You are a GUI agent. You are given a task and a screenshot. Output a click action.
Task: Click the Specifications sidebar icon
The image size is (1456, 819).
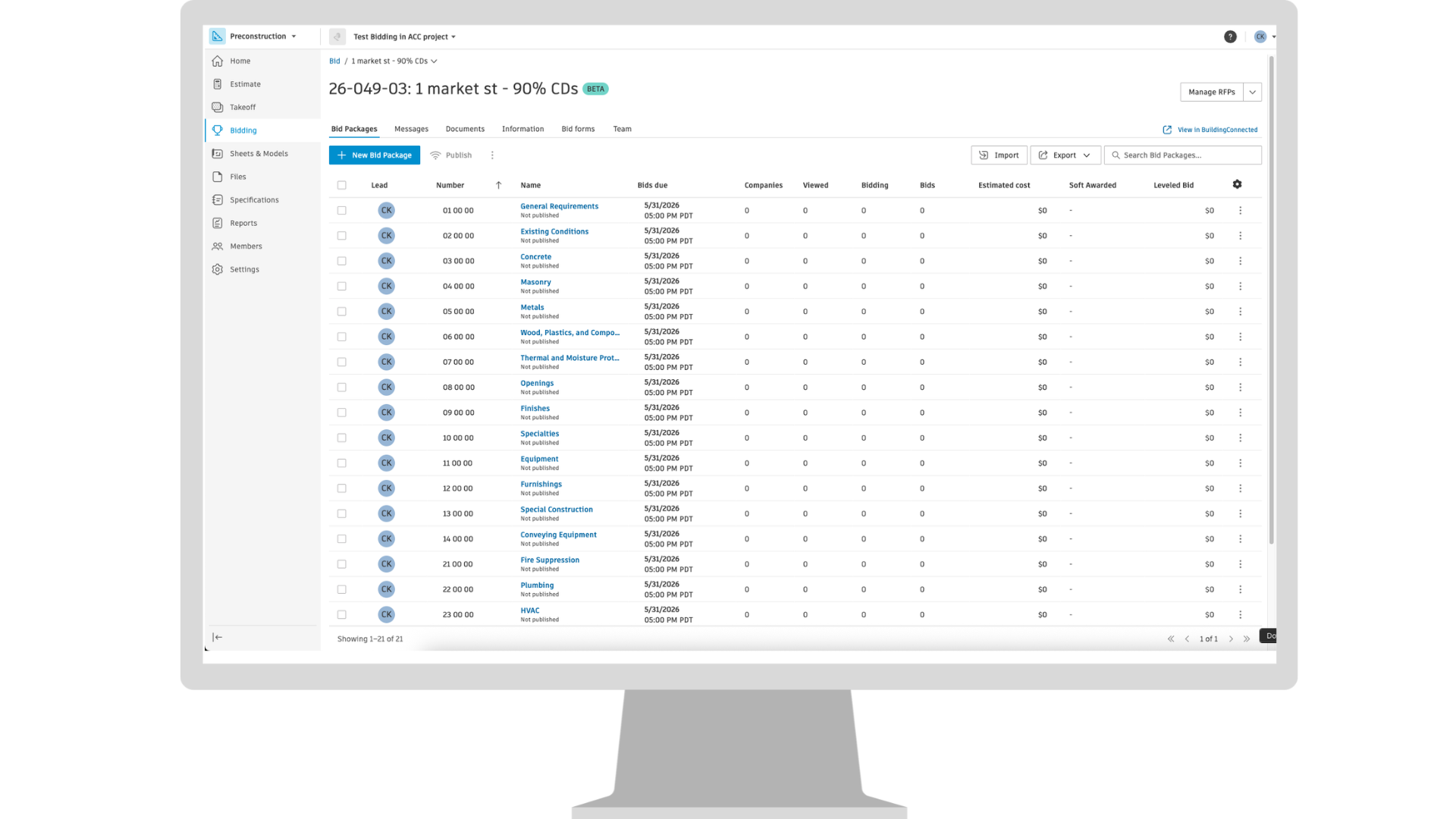218,199
